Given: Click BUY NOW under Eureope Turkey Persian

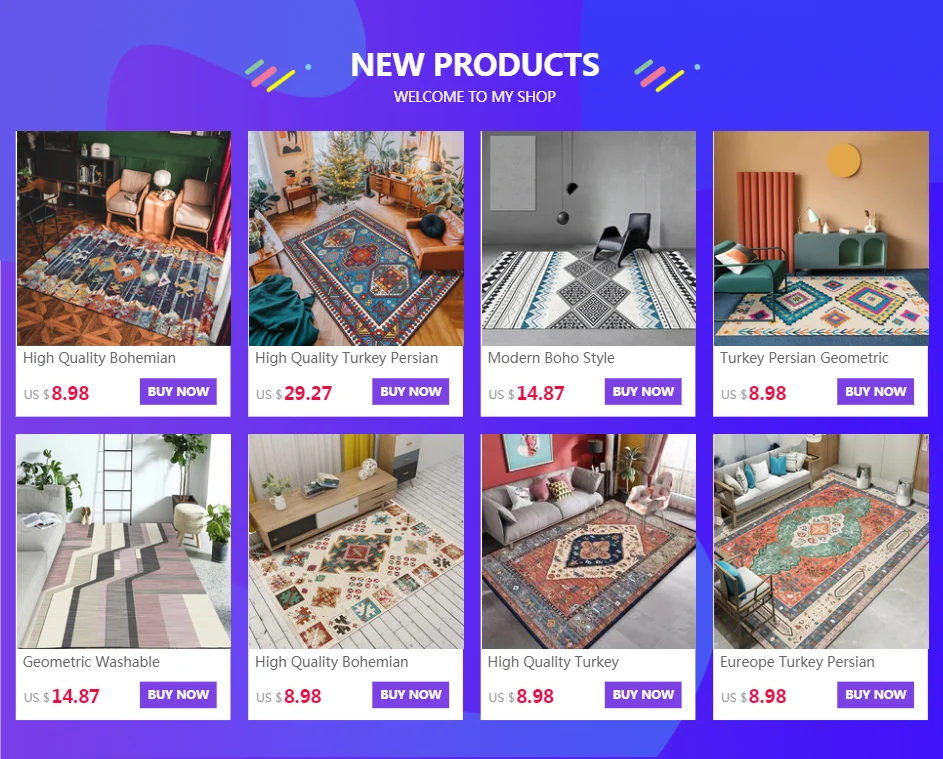Looking at the screenshot, I should tap(875, 695).
